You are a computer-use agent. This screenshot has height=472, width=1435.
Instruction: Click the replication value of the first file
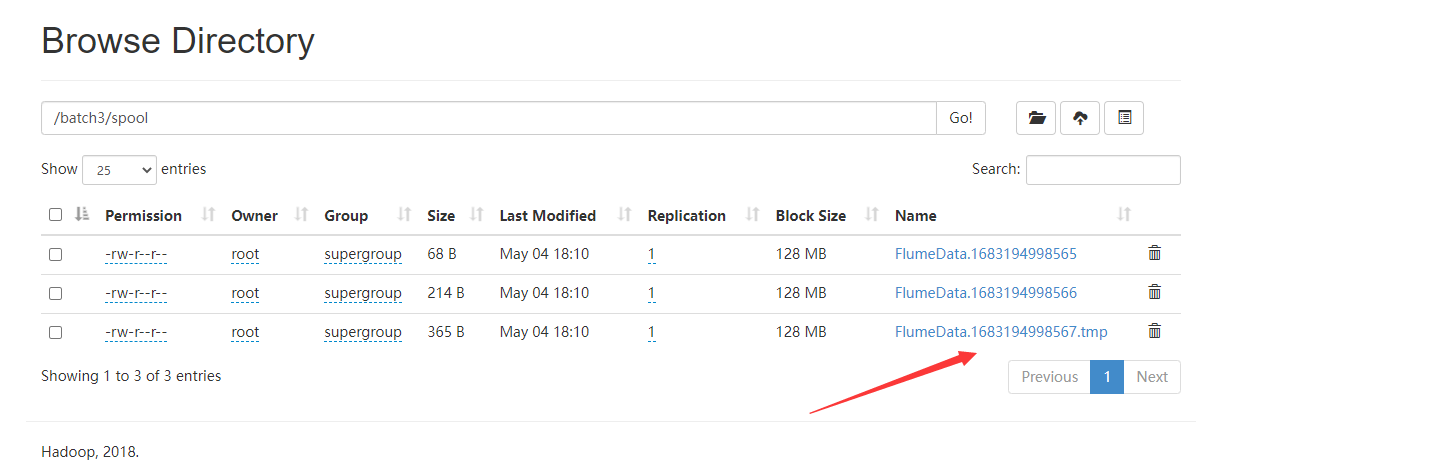[x=651, y=254]
